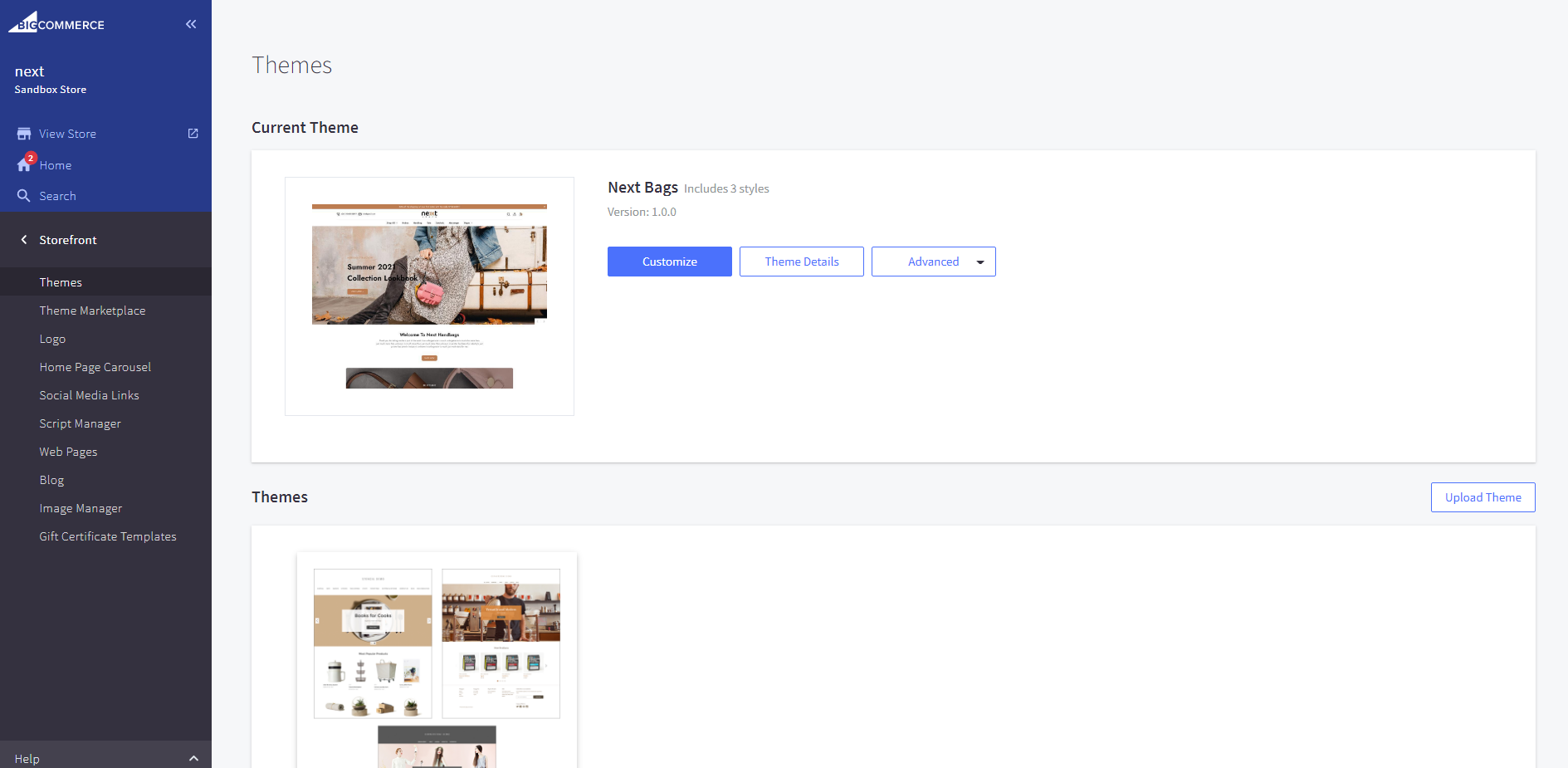This screenshot has height=768, width=1568.
Task: Click the Customize button
Action: click(669, 262)
